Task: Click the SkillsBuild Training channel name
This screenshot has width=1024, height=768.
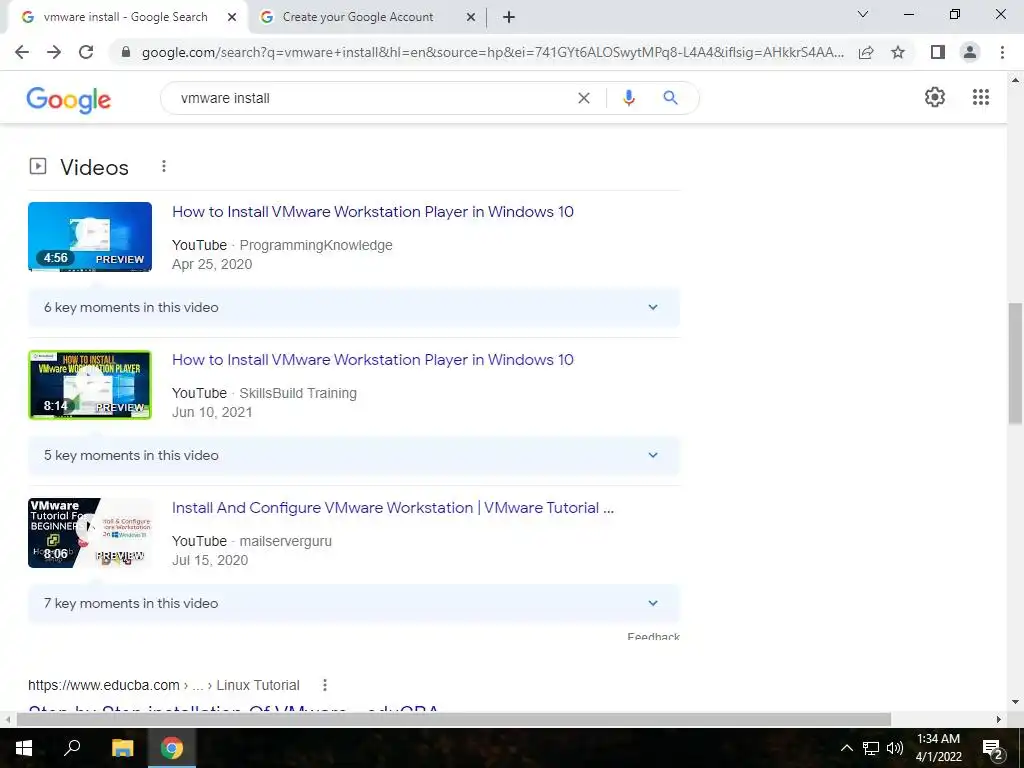Action: pos(298,393)
